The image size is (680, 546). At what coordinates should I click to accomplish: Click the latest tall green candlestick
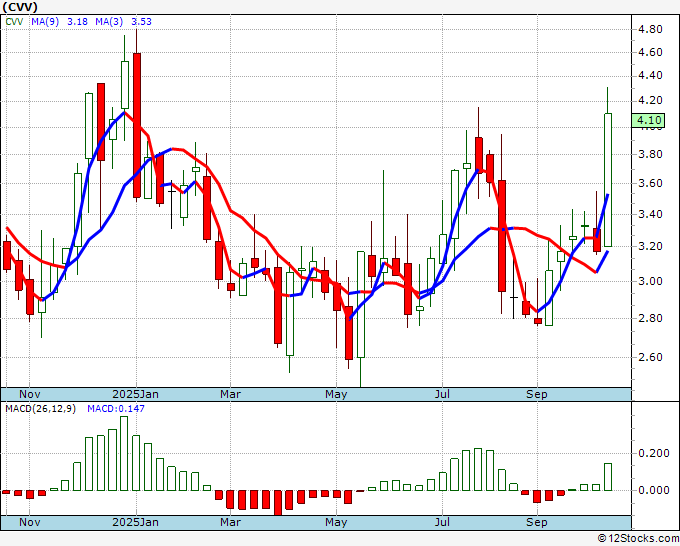tap(607, 180)
